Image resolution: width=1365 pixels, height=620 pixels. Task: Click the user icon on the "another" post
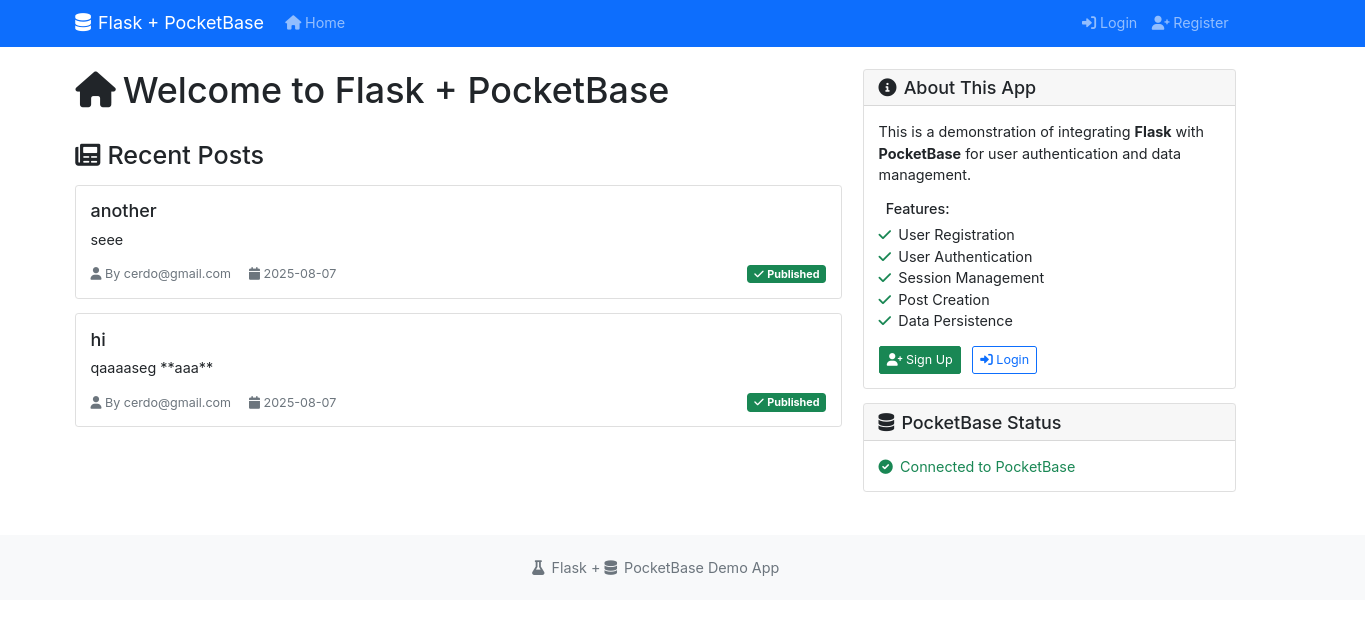click(x=96, y=273)
